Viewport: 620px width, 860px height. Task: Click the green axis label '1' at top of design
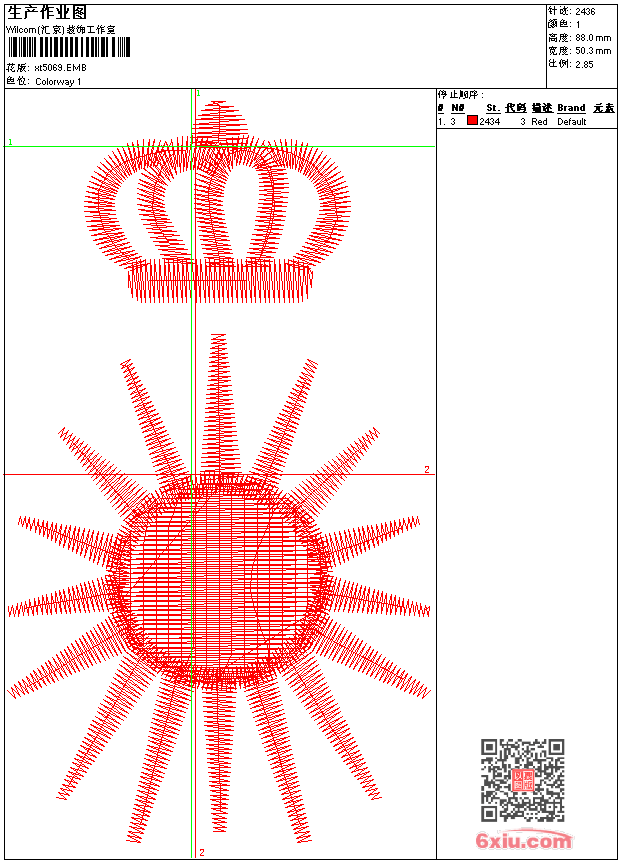198,93
